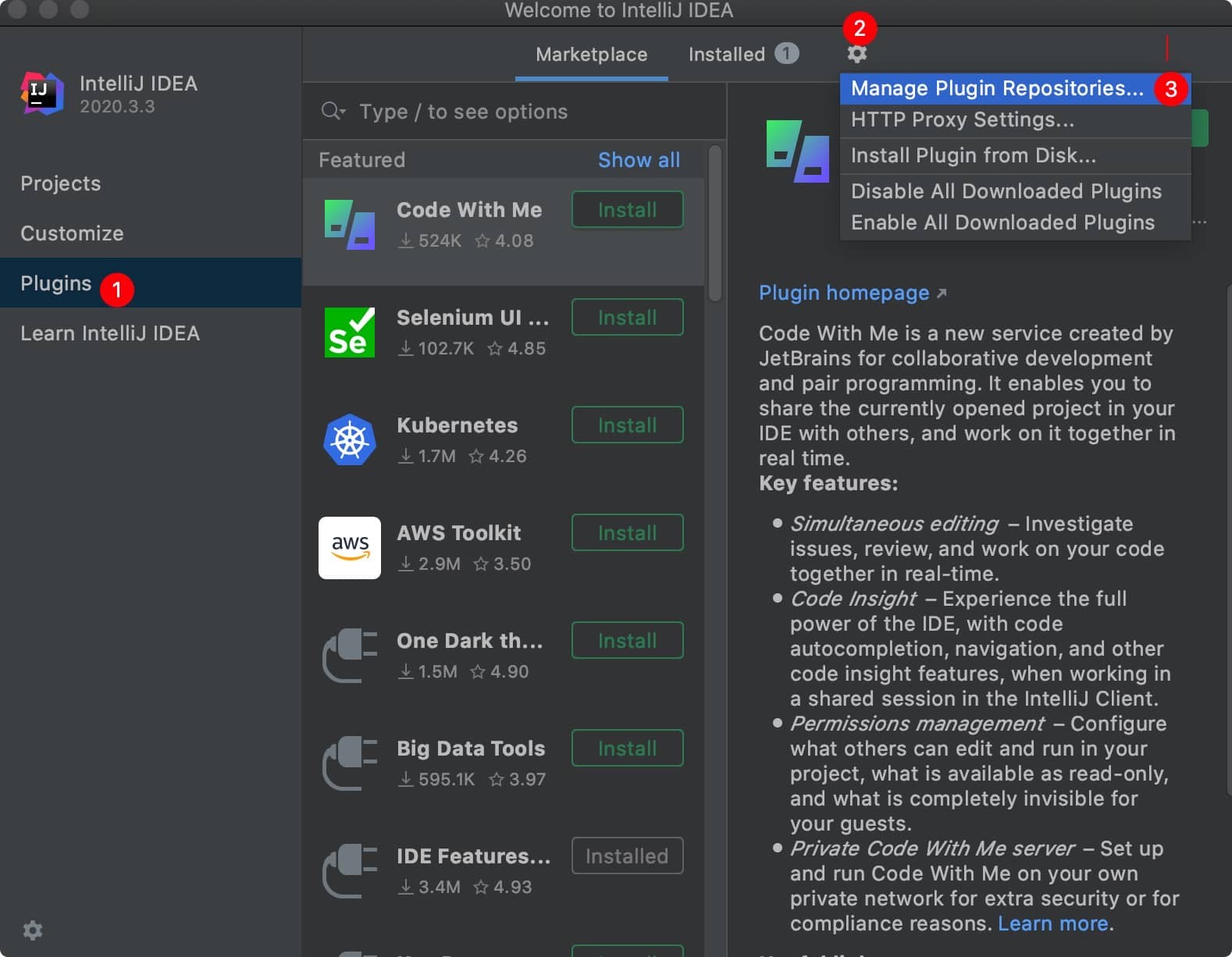1232x957 pixels.
Task: Open the Projects section
Action: (x=151, y=183)
